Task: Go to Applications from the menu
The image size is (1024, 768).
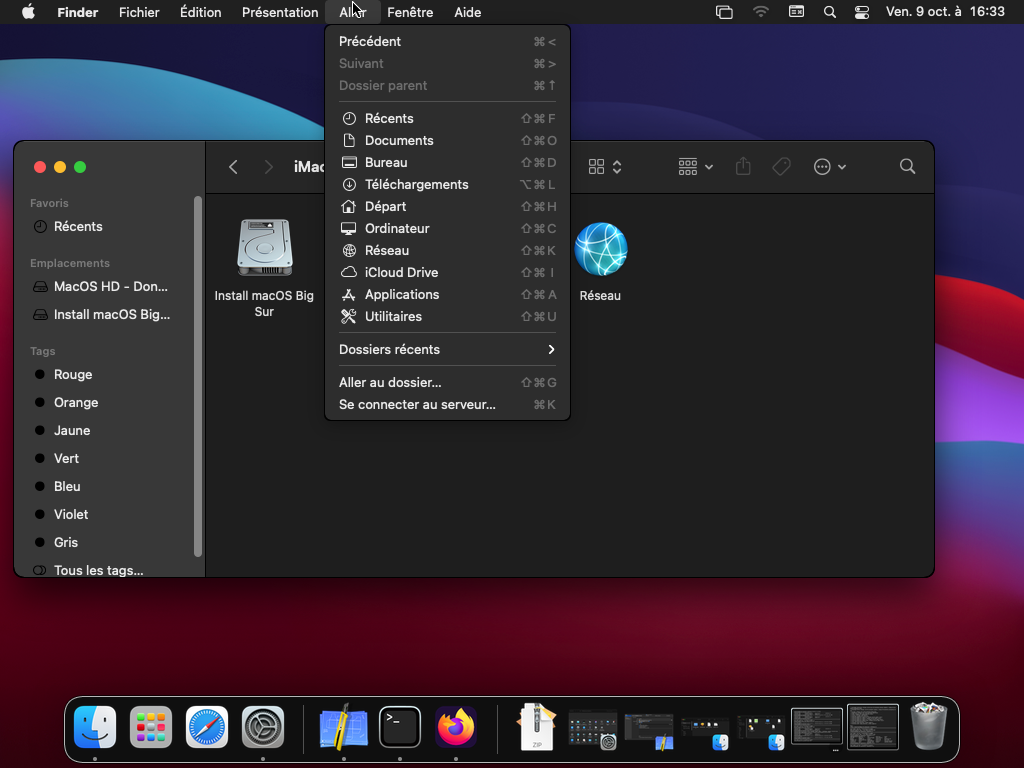Action: pos(447,295)
